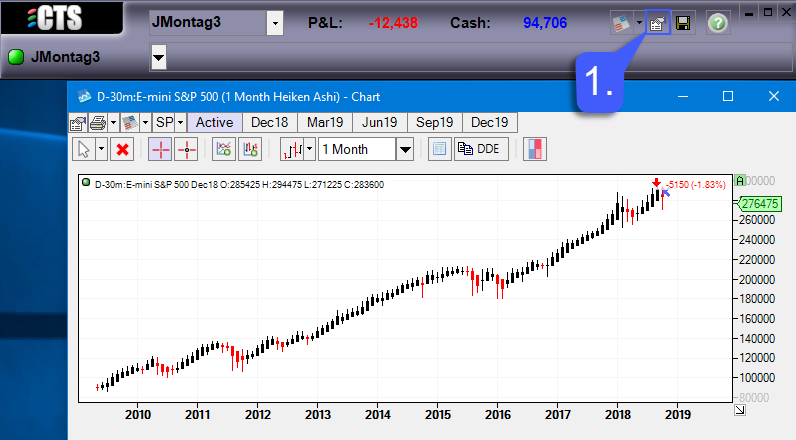Screen dimensions: 796x440
Task: Expand the pointer tool options arrow
Action: coord(101,150)
